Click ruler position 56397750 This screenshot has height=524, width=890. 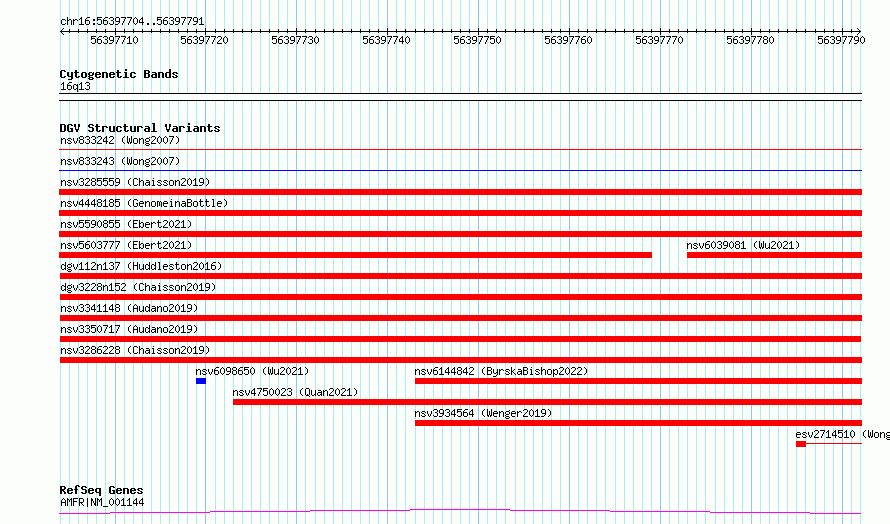pos(477,40)
